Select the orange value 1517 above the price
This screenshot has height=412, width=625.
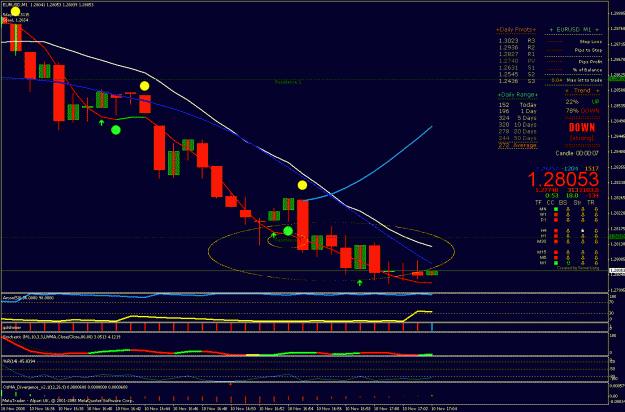click(x=592, y=169)
